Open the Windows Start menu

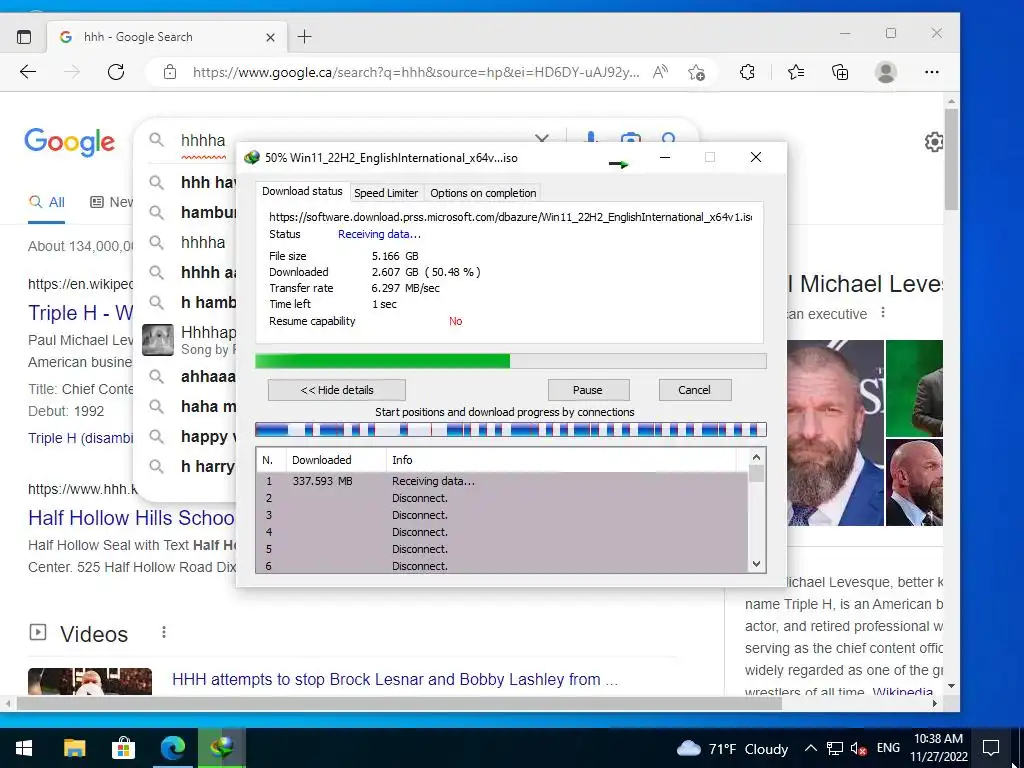tap(24, 748)
